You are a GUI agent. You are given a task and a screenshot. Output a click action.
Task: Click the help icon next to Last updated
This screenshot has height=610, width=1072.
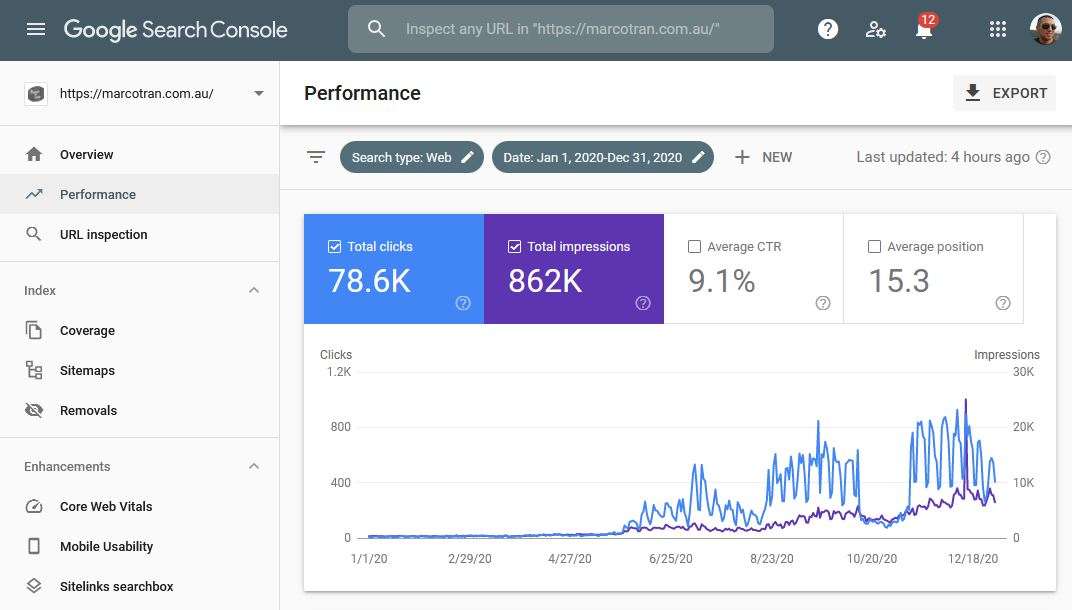[x=1043, y=157]
